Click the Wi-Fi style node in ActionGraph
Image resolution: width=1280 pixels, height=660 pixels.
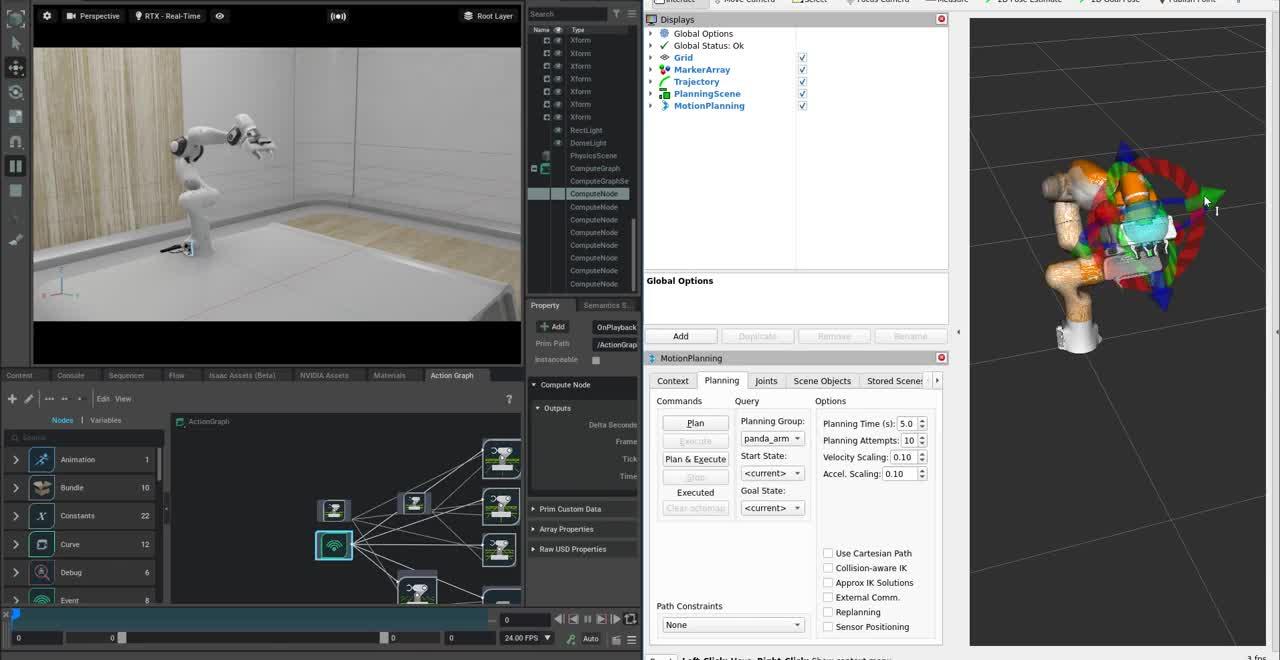pos(334,545)
